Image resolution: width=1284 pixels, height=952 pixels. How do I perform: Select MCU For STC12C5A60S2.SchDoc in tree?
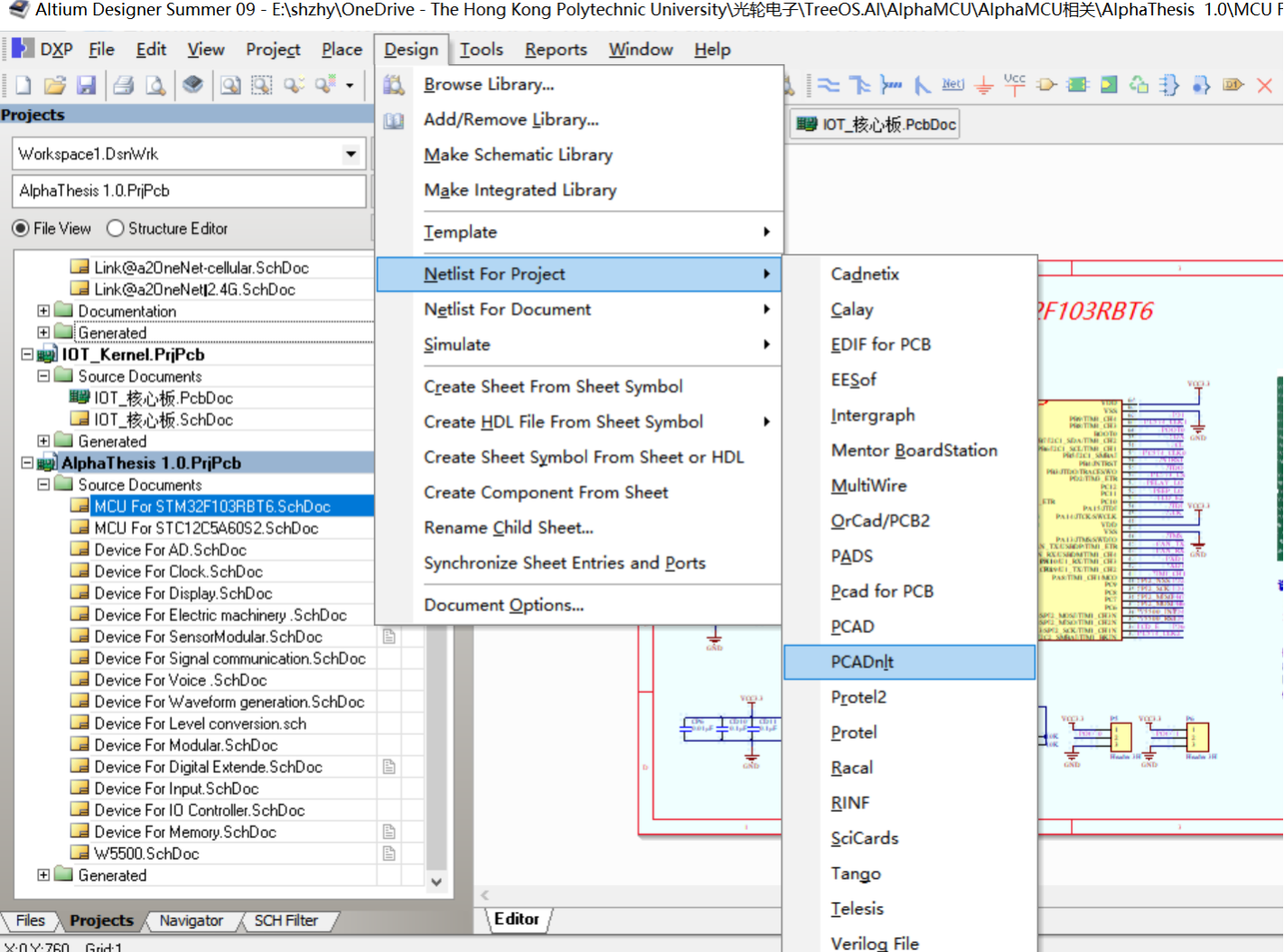(x=206, y=528)
